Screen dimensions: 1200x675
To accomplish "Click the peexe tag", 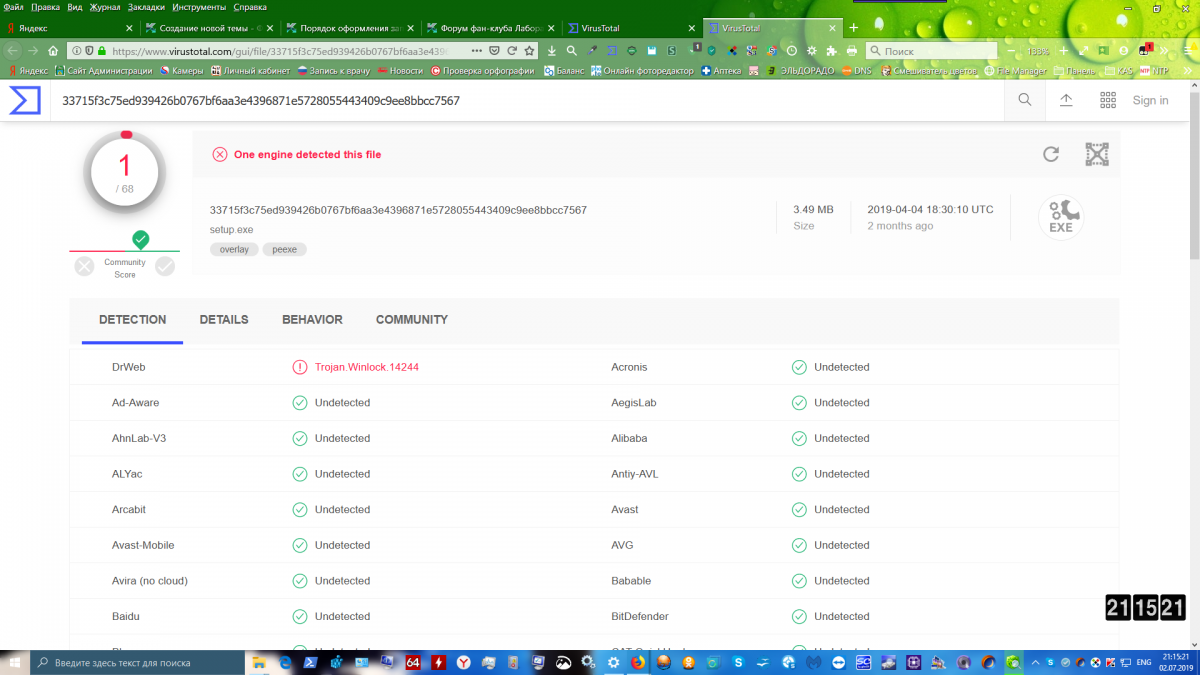I will coord(285,249).
